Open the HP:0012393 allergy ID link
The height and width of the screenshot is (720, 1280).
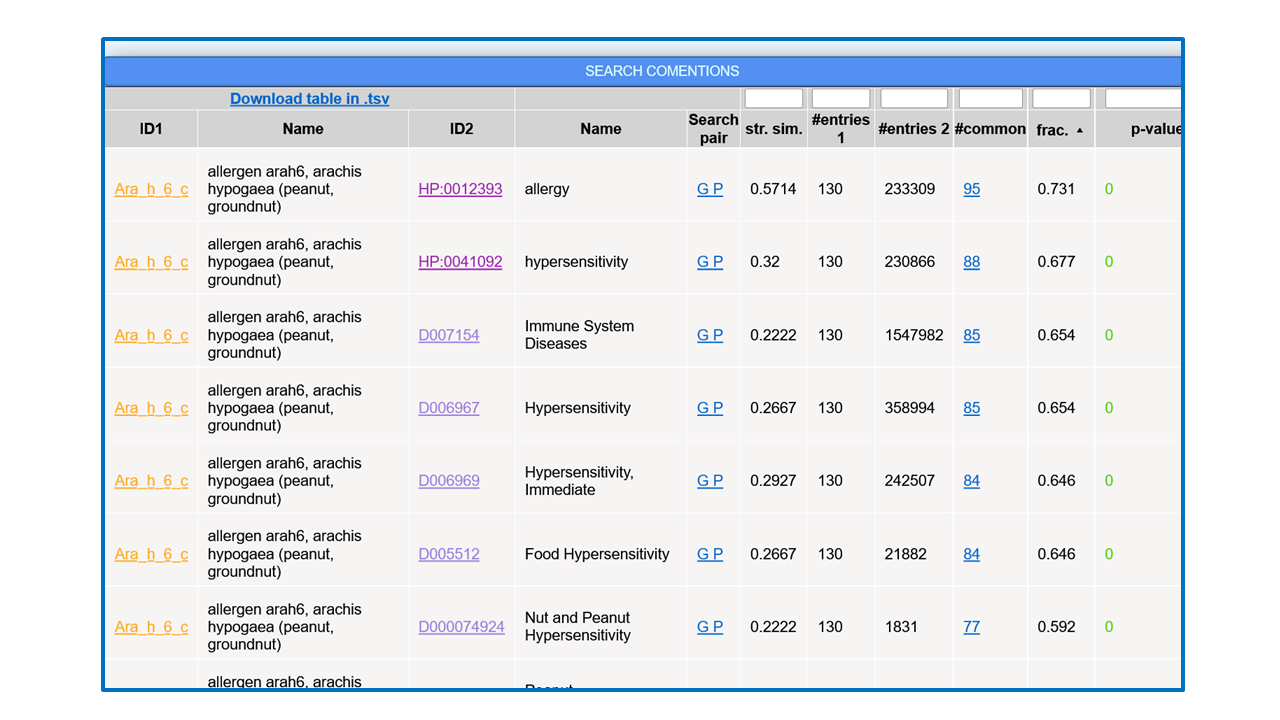point(460,189)
